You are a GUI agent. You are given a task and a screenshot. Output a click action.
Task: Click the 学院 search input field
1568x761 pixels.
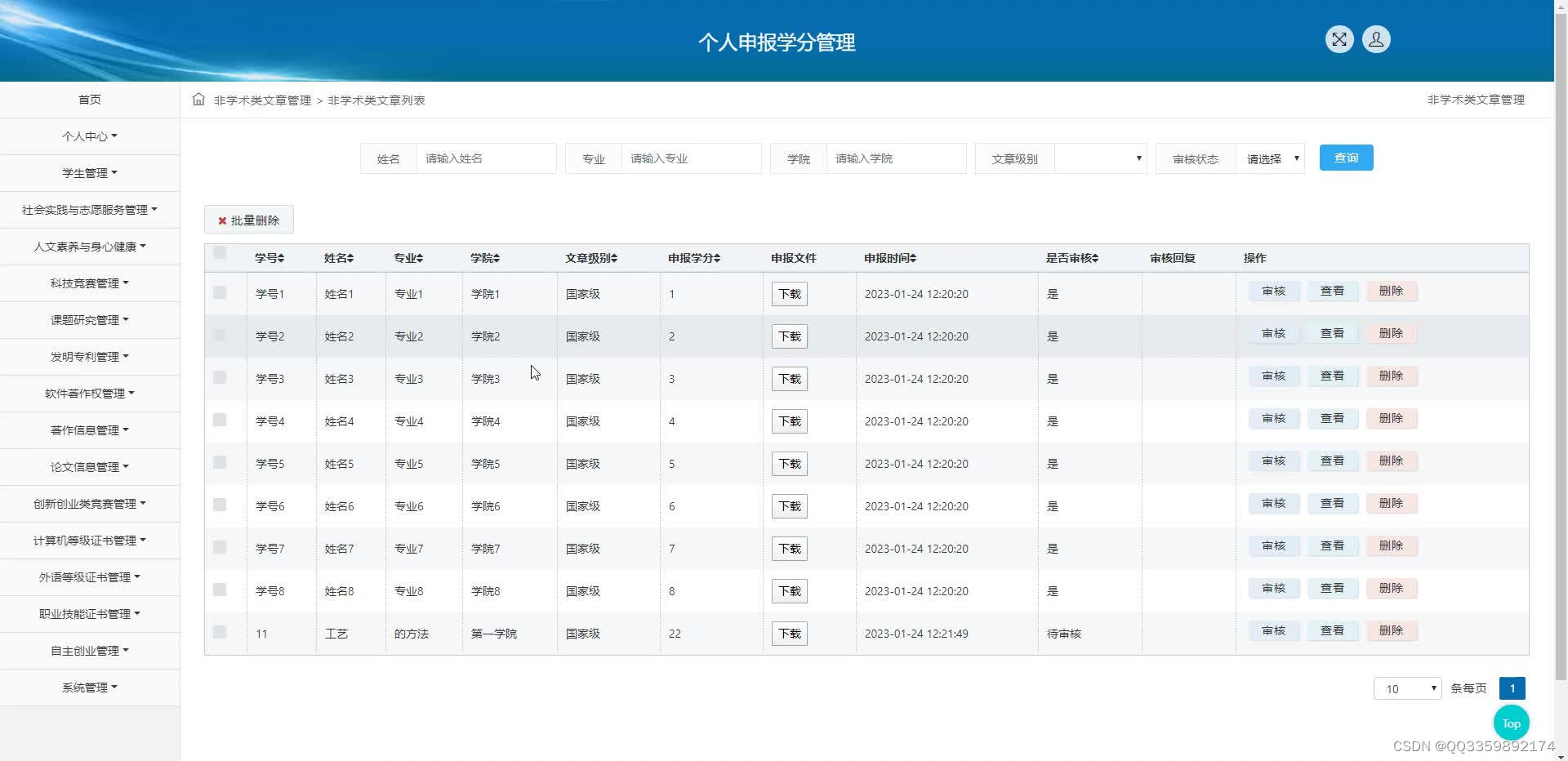pyautogui.click(x=896, y=158)
